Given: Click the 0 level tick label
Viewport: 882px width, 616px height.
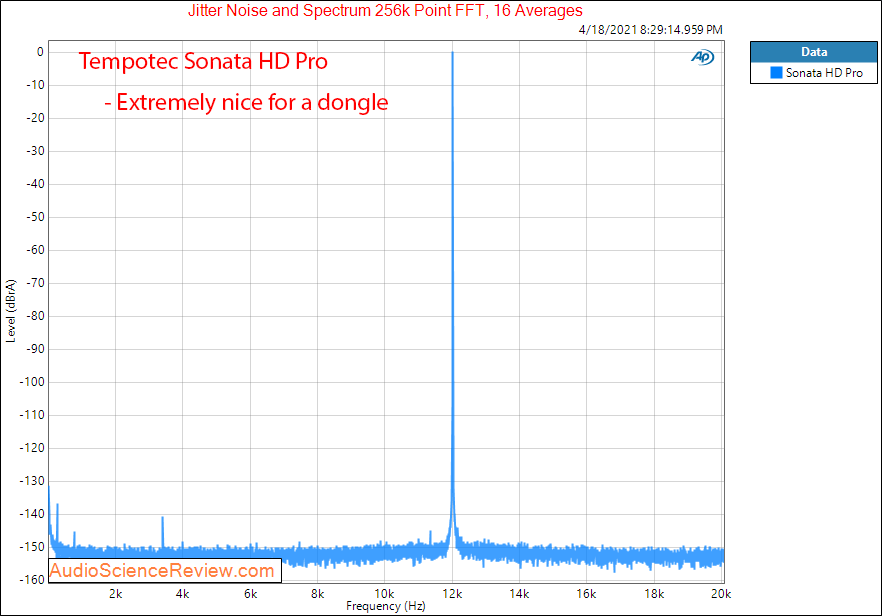Looking at the screenshot, I should pos(40,52).
